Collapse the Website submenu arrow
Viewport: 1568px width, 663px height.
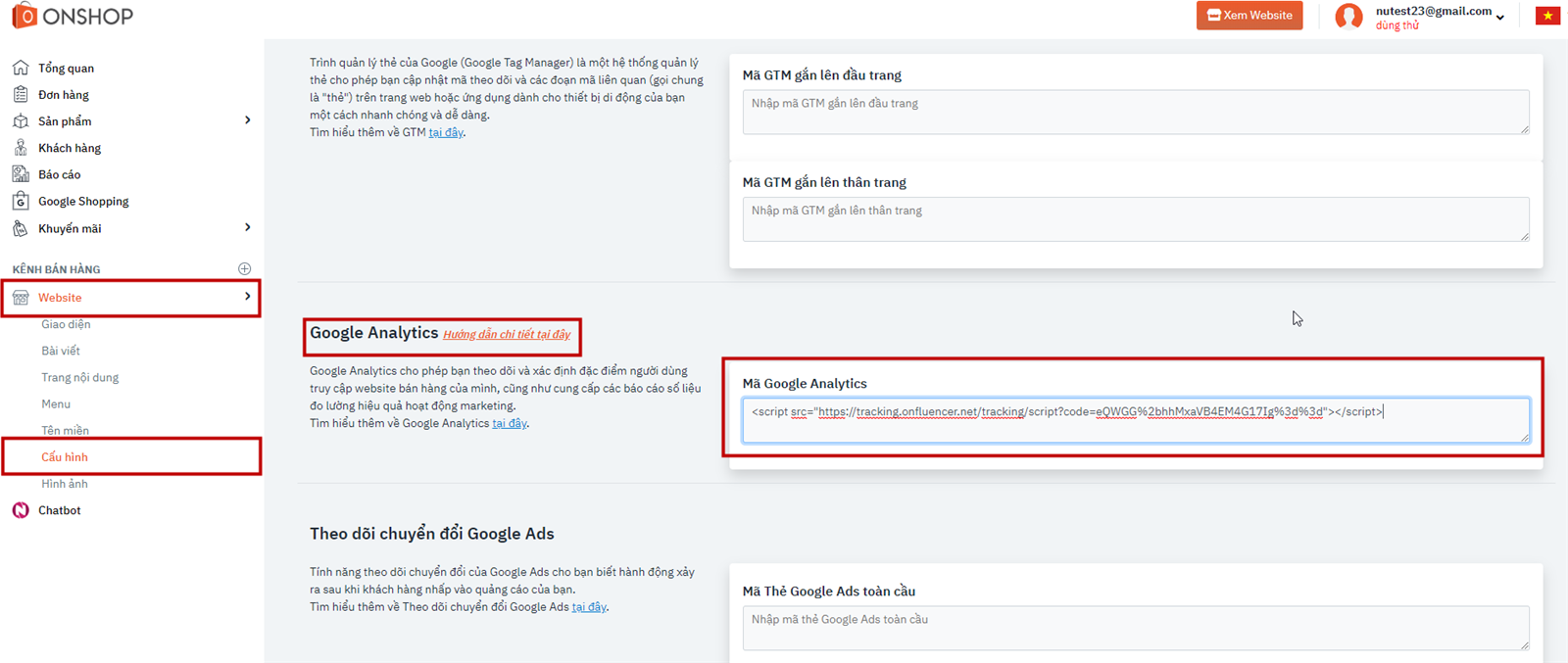pos(248,296)
